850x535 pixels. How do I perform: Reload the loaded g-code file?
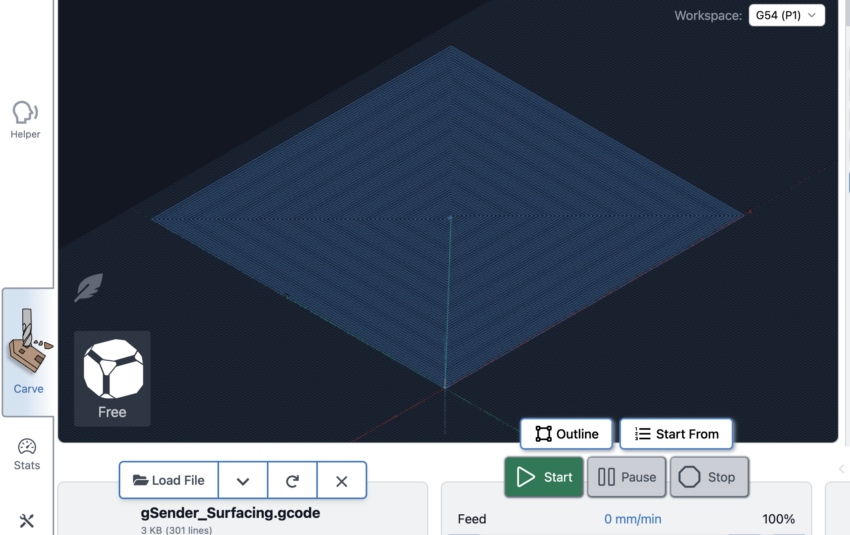[292, 480]
